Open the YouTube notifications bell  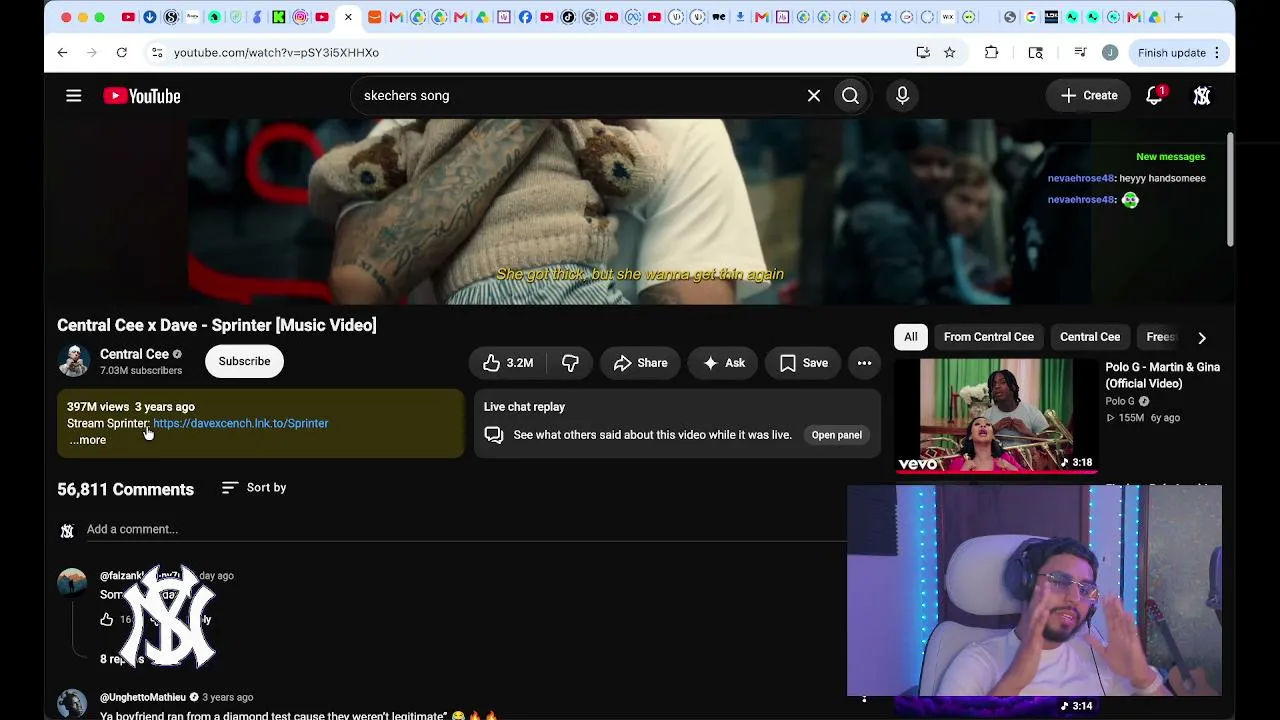click(1155, 96)
